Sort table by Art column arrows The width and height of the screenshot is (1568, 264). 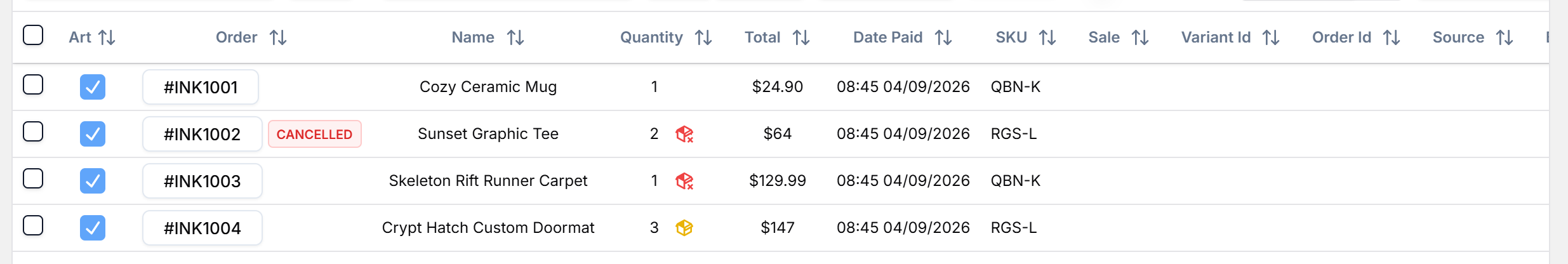107,37
